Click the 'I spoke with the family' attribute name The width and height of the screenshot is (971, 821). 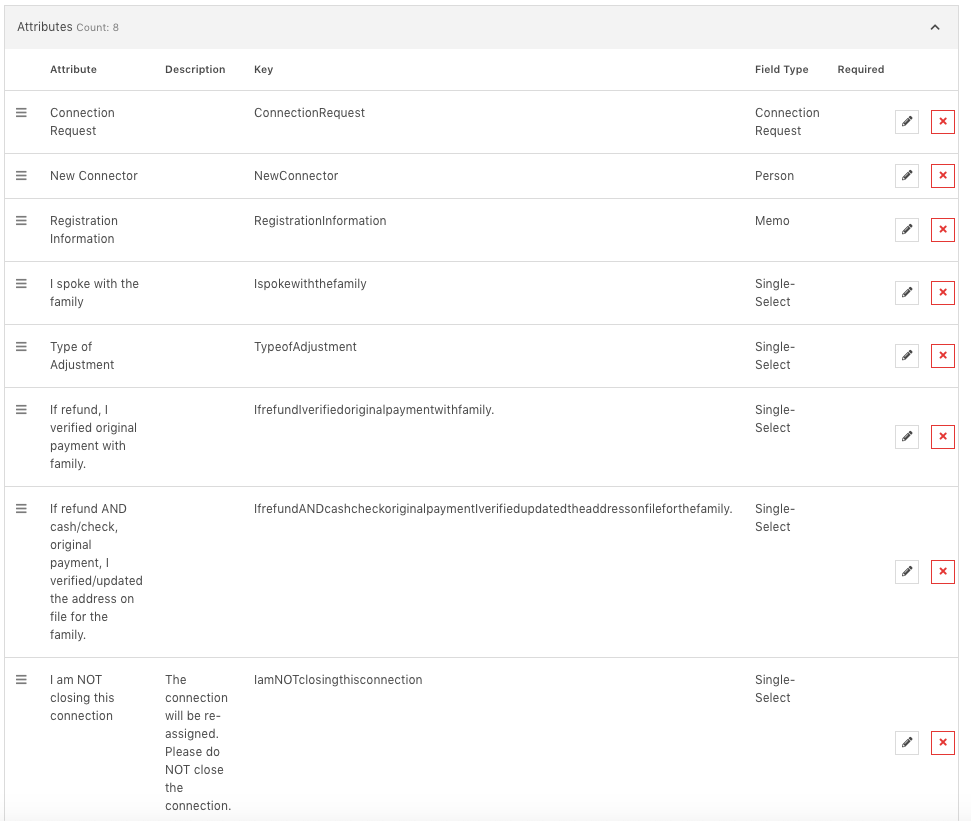[x=94, y=293]
